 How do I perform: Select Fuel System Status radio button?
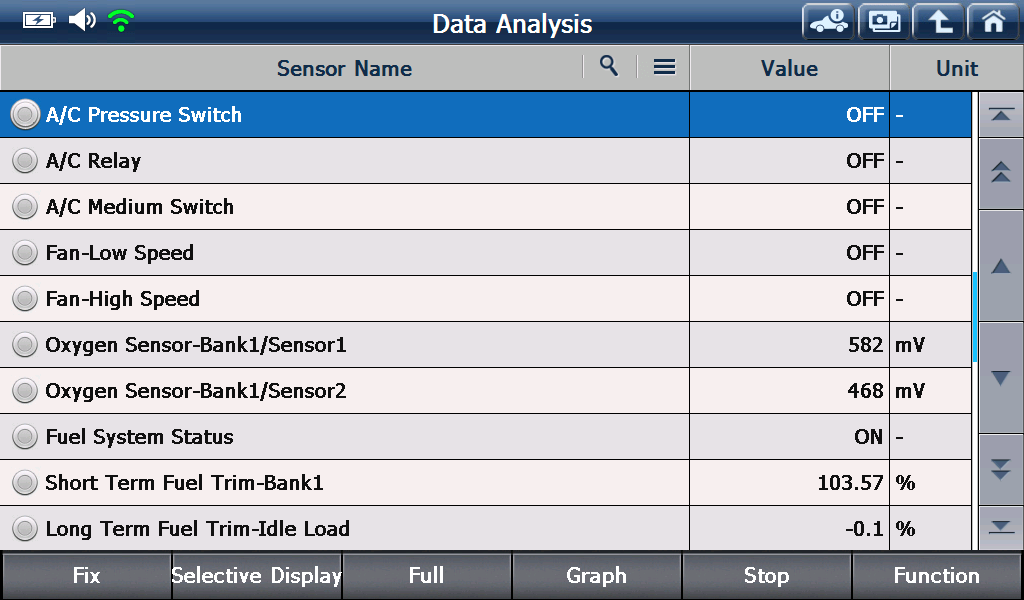(x=25, y=437)
